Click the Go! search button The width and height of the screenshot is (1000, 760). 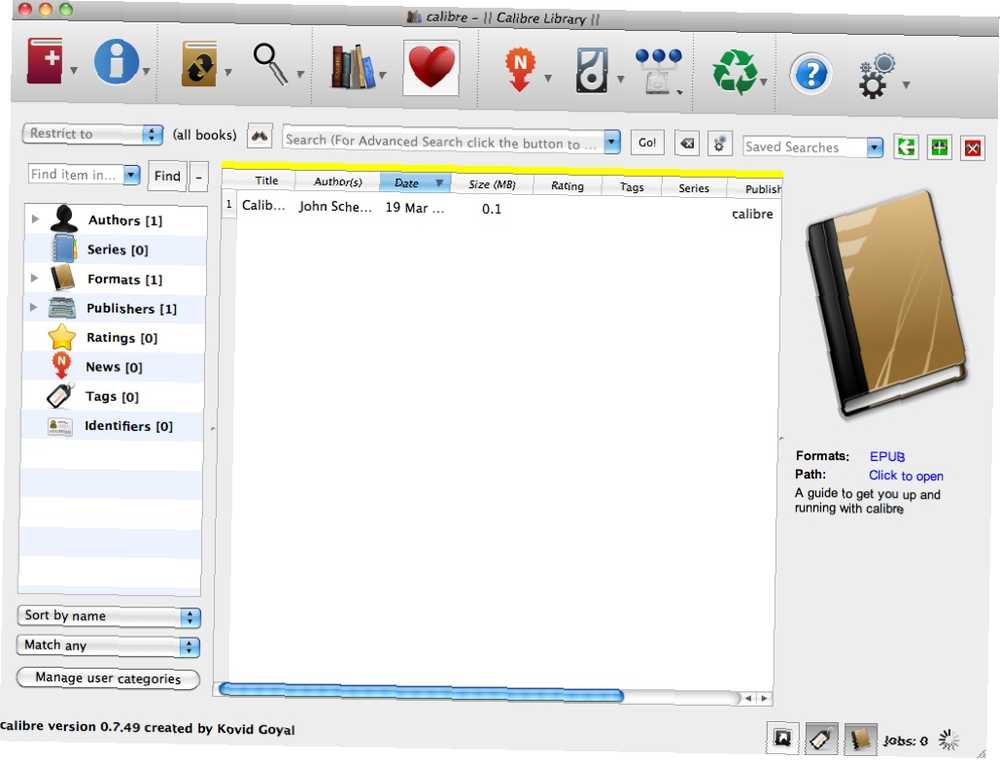(647, 142)
